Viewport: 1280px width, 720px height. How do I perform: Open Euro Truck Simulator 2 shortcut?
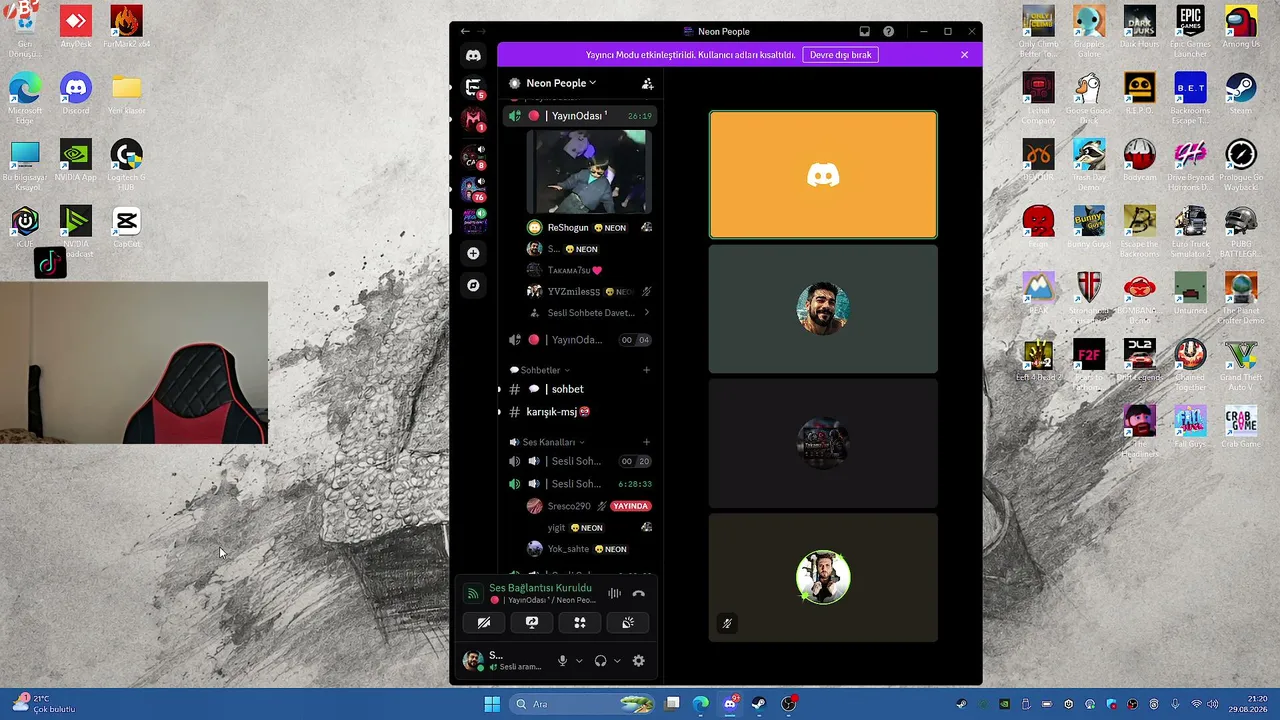coord(1190,231)
